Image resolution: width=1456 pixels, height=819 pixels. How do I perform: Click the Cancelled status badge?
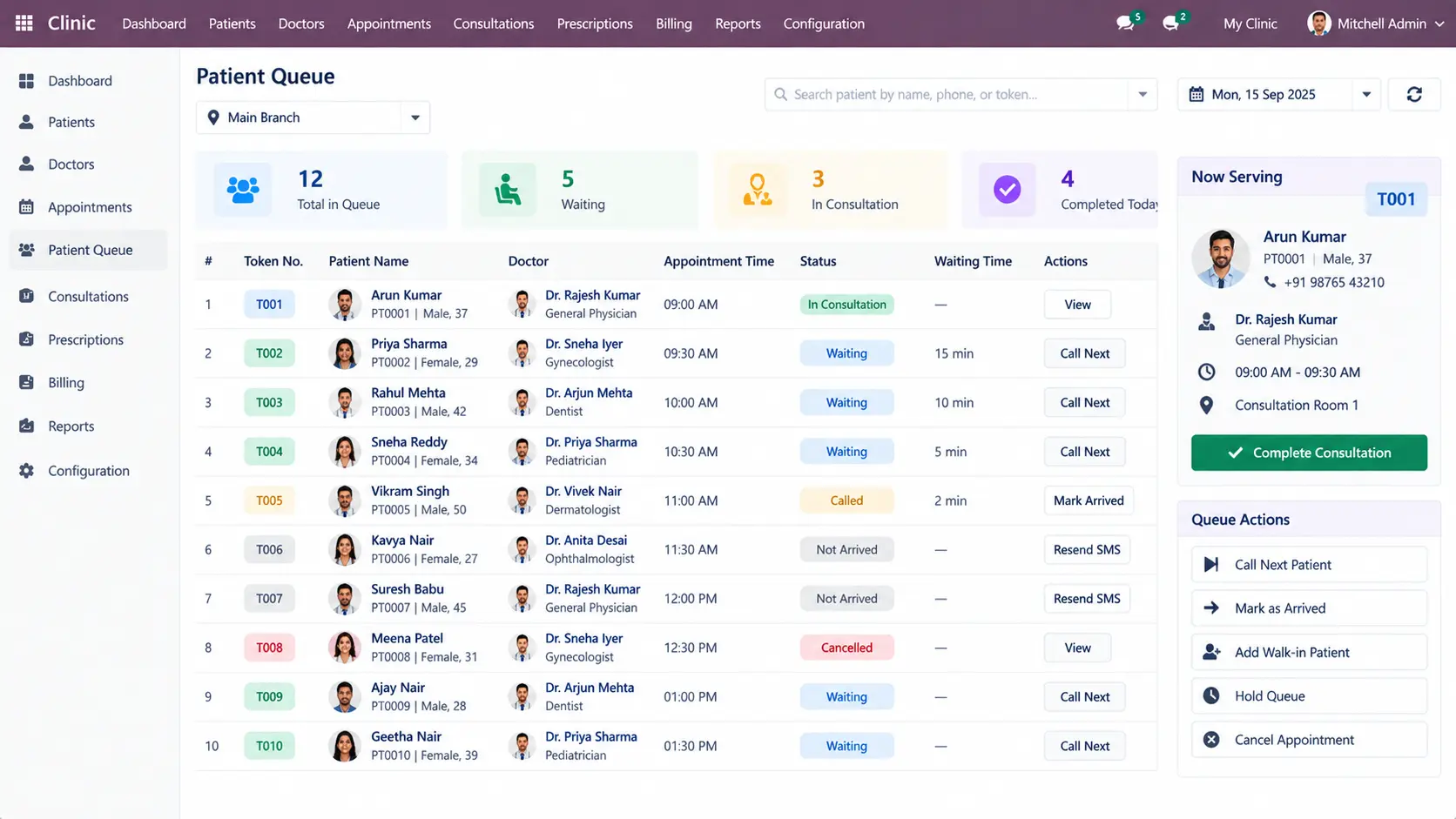tap(846, 648)
